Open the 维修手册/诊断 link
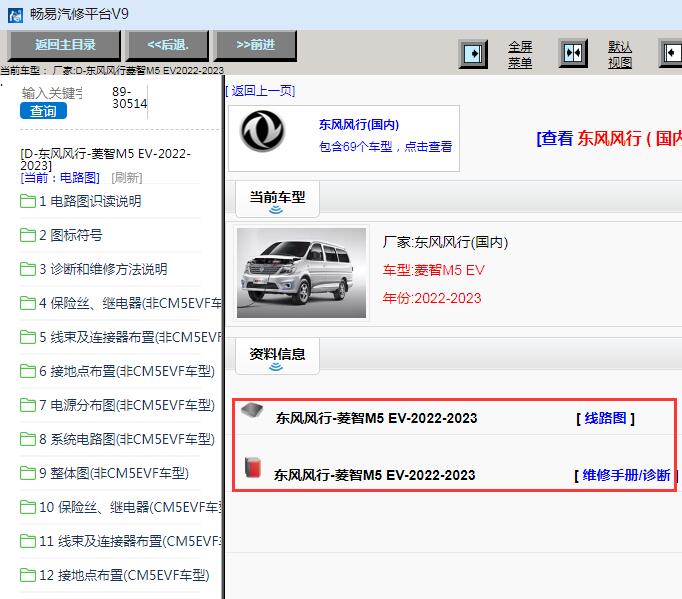682x599 pixels. click(x=625, y=475)
